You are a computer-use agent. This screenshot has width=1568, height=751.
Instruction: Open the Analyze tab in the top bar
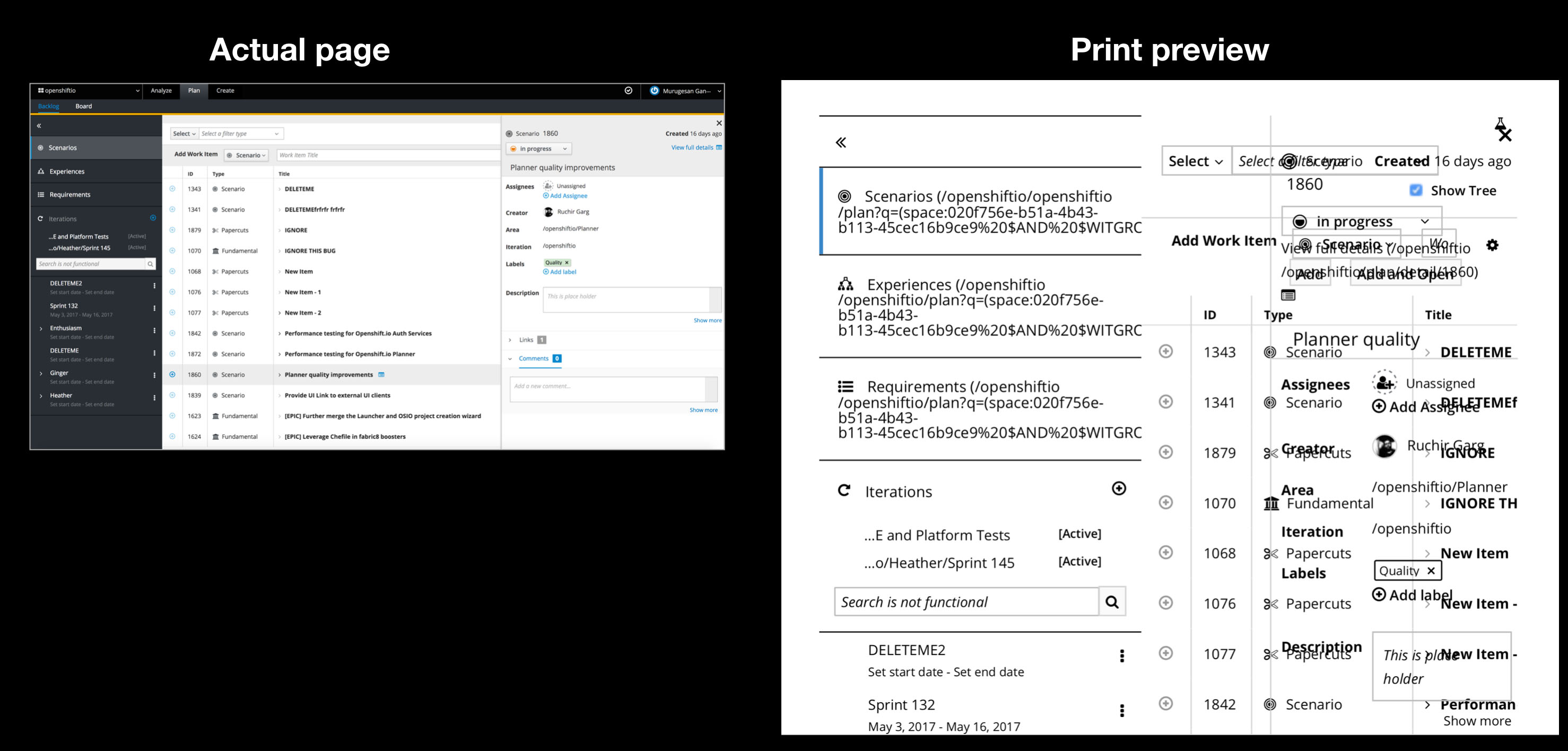tap(161, 91)
